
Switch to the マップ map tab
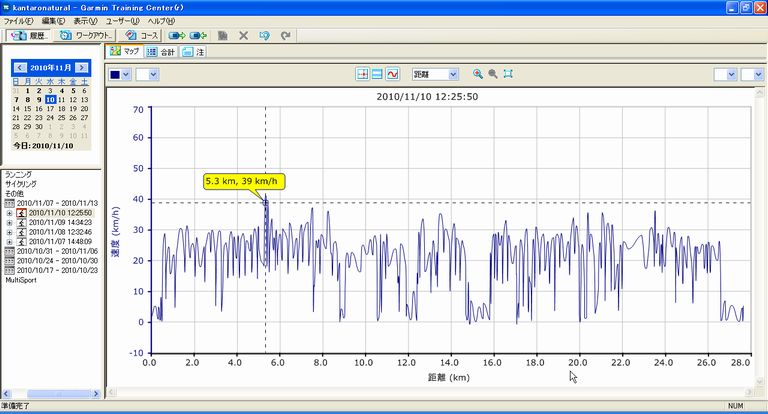click(x=125, y=51)
